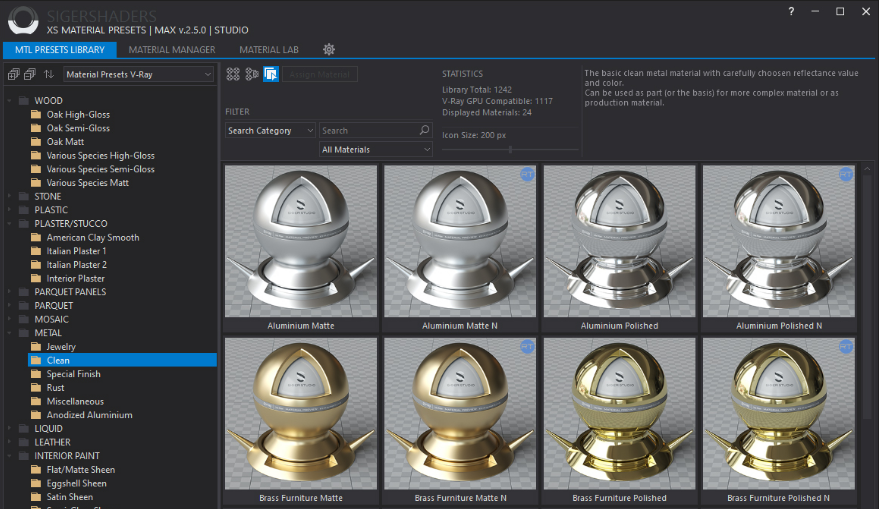Click RT badge on Aluminium Matte N
The height and width of the screenshot is (509, 882).
(527, 174)
